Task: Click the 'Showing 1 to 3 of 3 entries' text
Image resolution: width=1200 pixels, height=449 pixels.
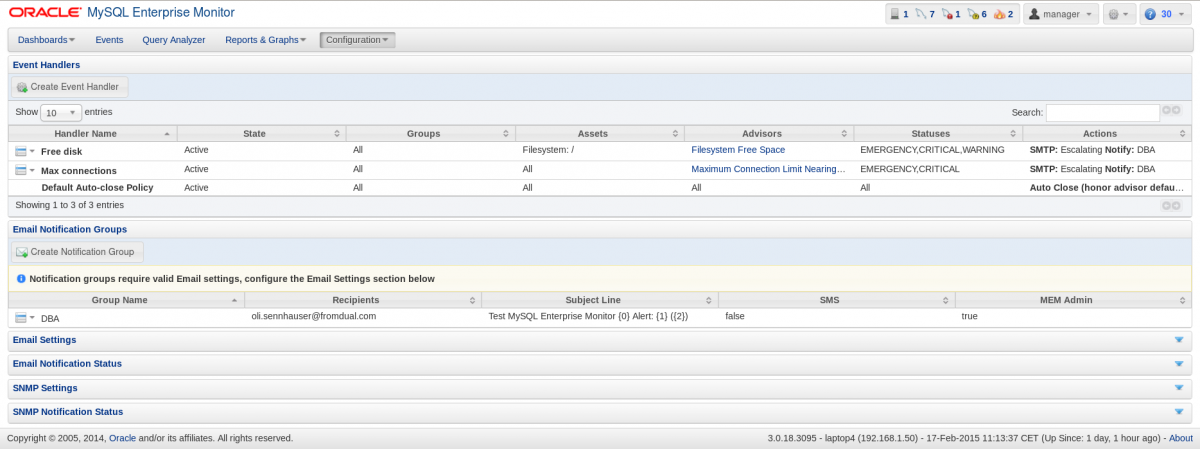Action: [70, 205]
